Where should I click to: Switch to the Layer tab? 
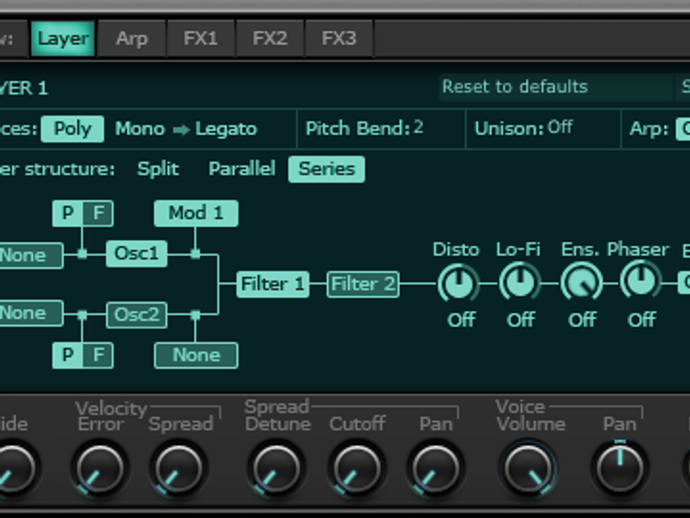pyautogui.click(x=63, y=39)
